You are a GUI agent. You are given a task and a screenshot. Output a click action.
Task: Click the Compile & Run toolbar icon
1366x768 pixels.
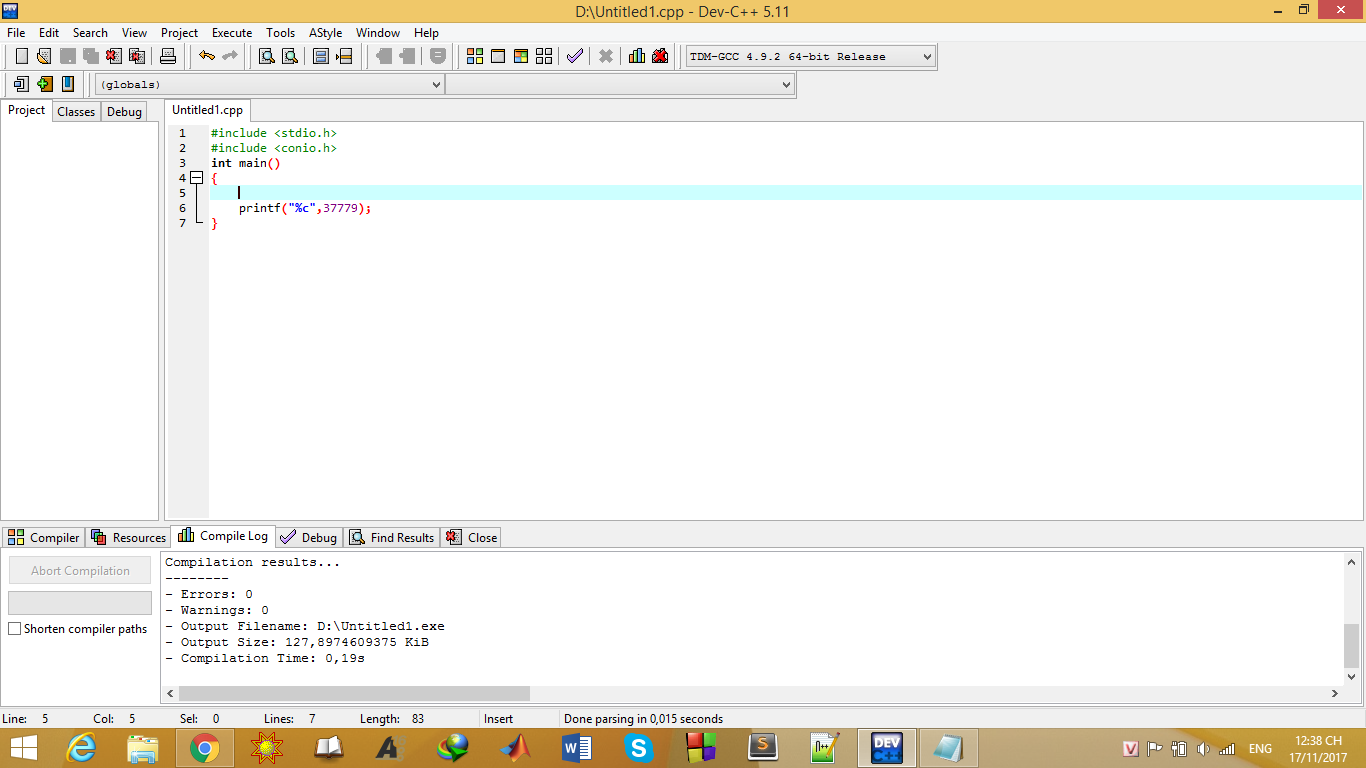(x=520, y=56)
